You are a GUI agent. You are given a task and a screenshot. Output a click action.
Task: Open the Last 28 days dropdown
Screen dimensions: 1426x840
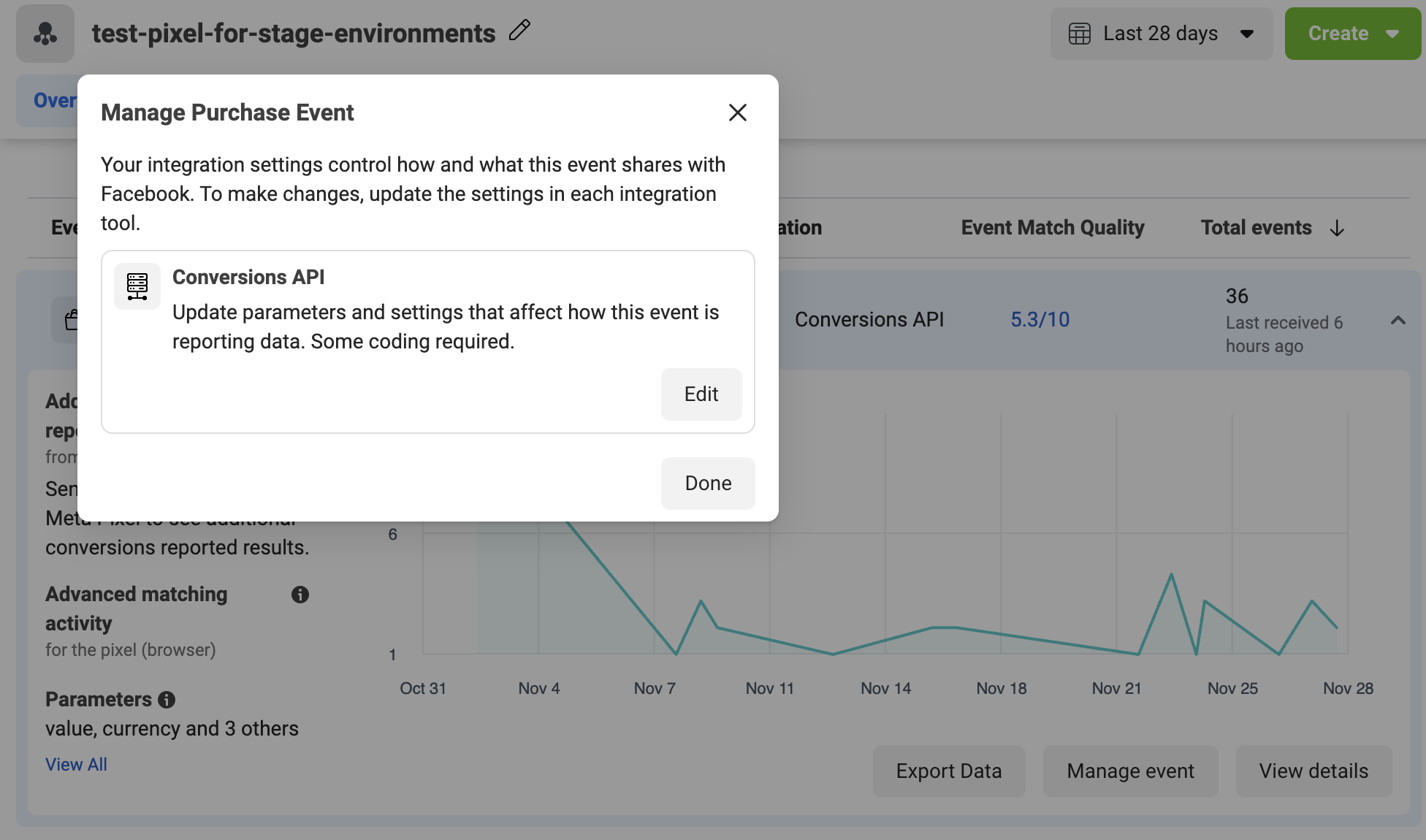point(1162,34)
